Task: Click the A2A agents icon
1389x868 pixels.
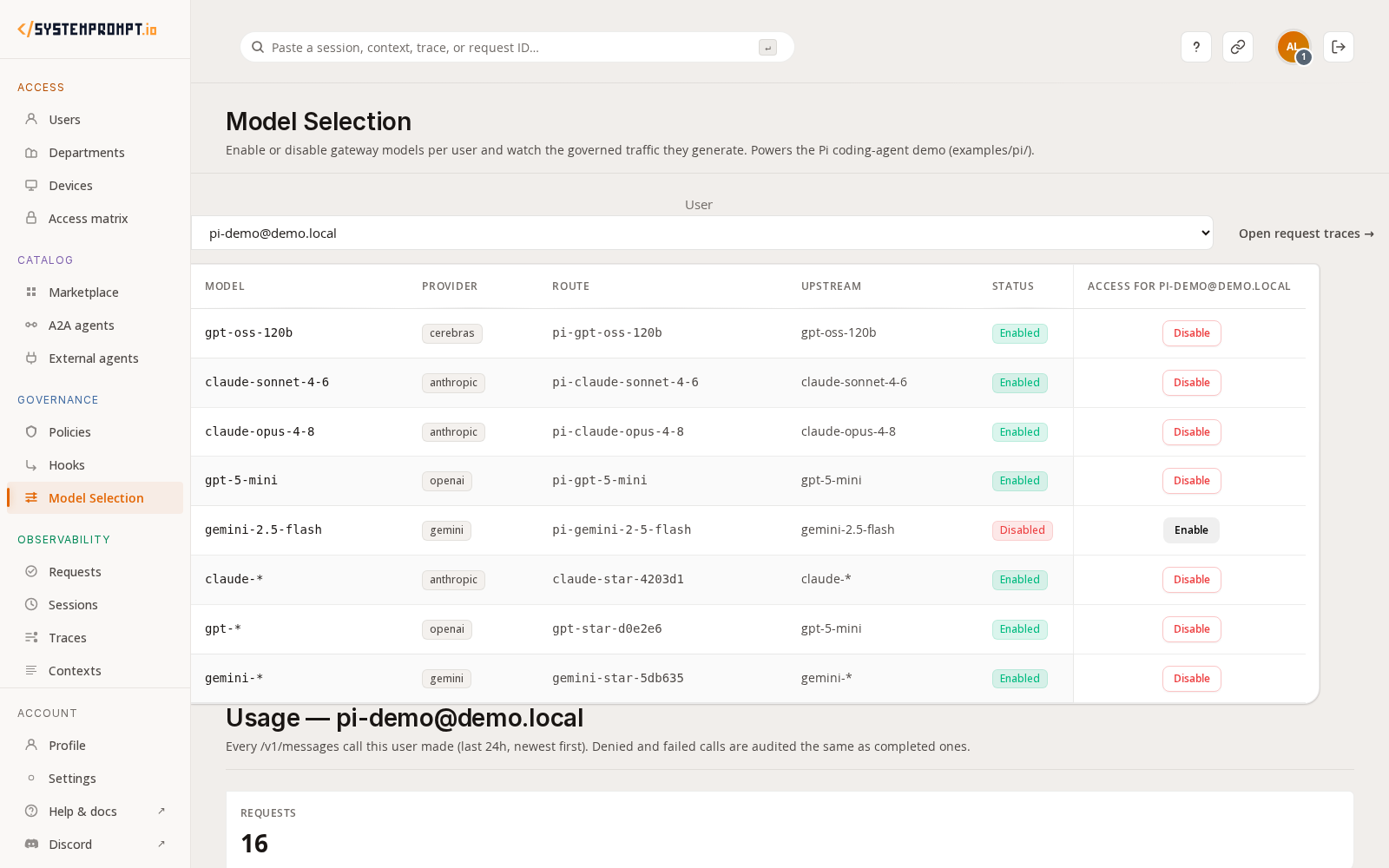Action: point(31,325)
